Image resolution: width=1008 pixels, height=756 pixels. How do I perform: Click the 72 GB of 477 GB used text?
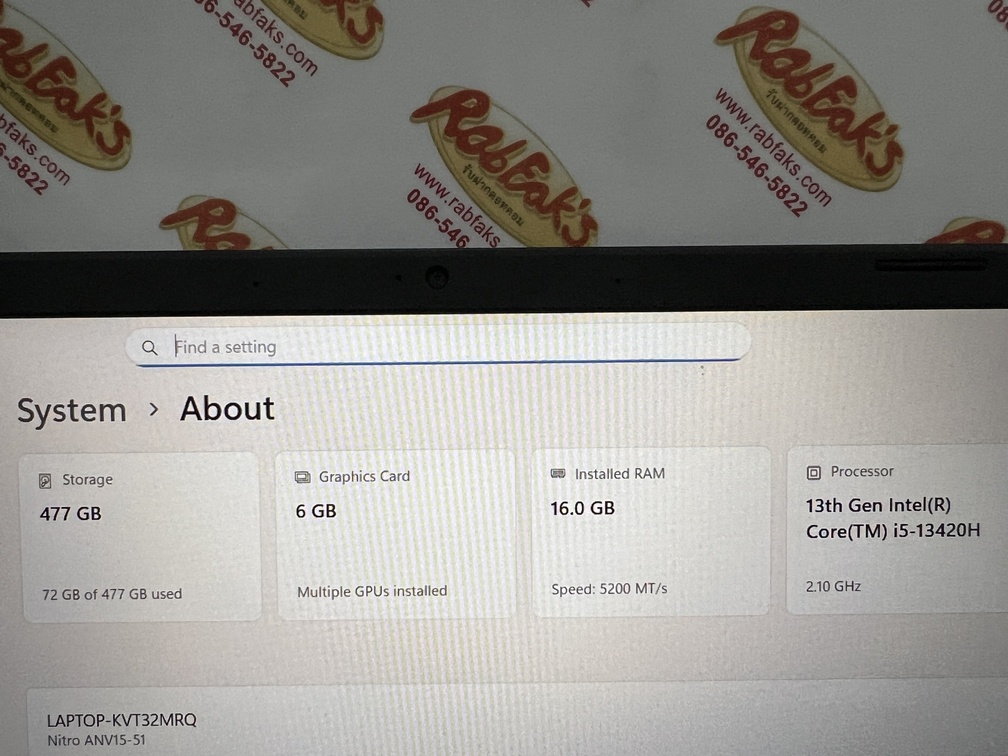112,594
